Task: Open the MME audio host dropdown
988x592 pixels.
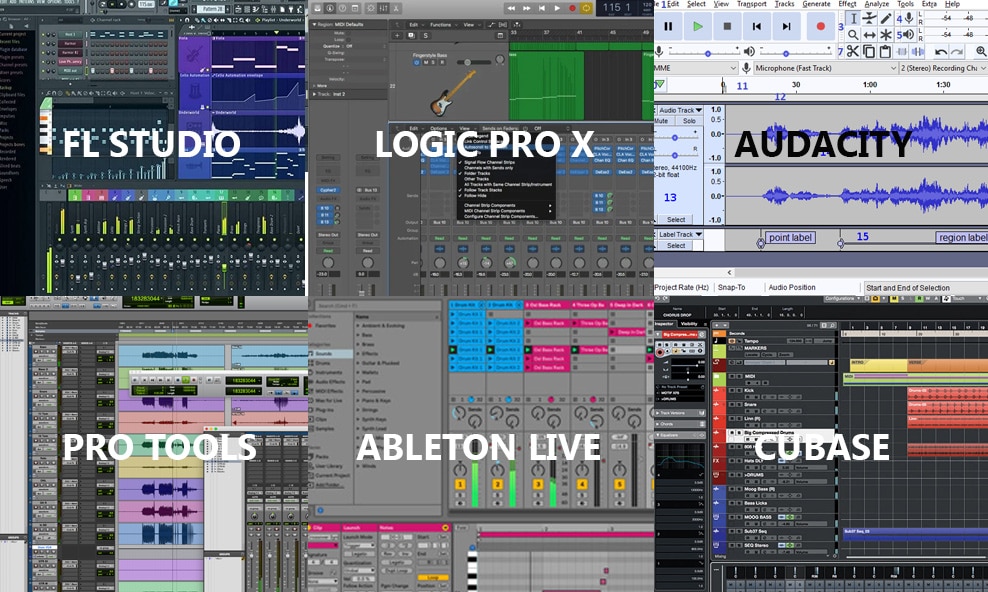Action: point(696,67)
